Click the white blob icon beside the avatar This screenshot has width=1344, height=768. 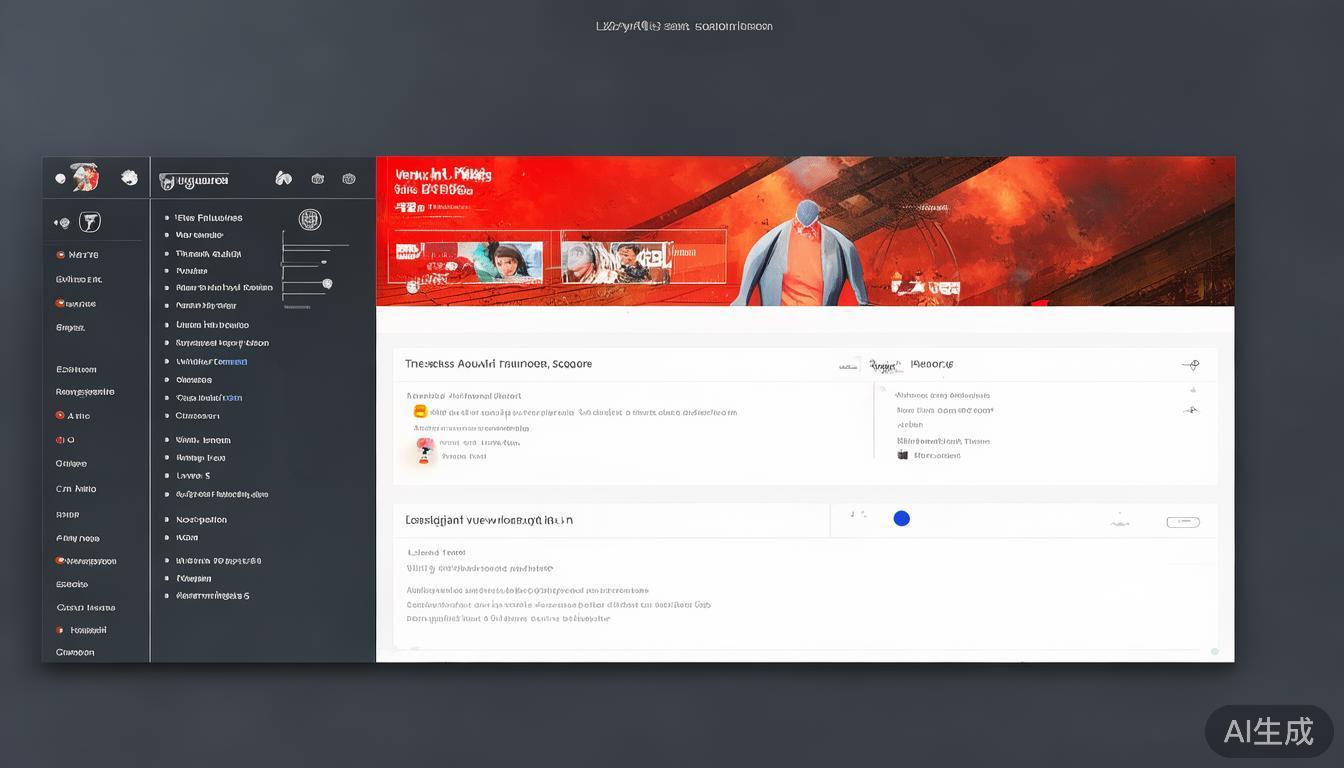[129, 177]
